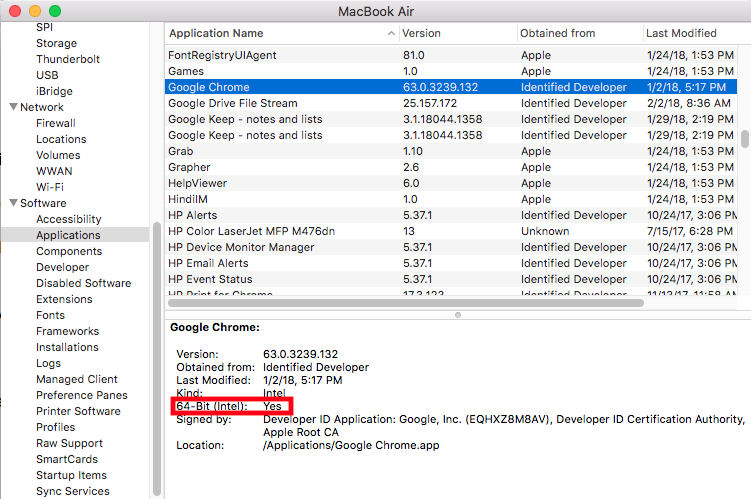
Task: Click the split pane divider handle dot
Action: 458,315
